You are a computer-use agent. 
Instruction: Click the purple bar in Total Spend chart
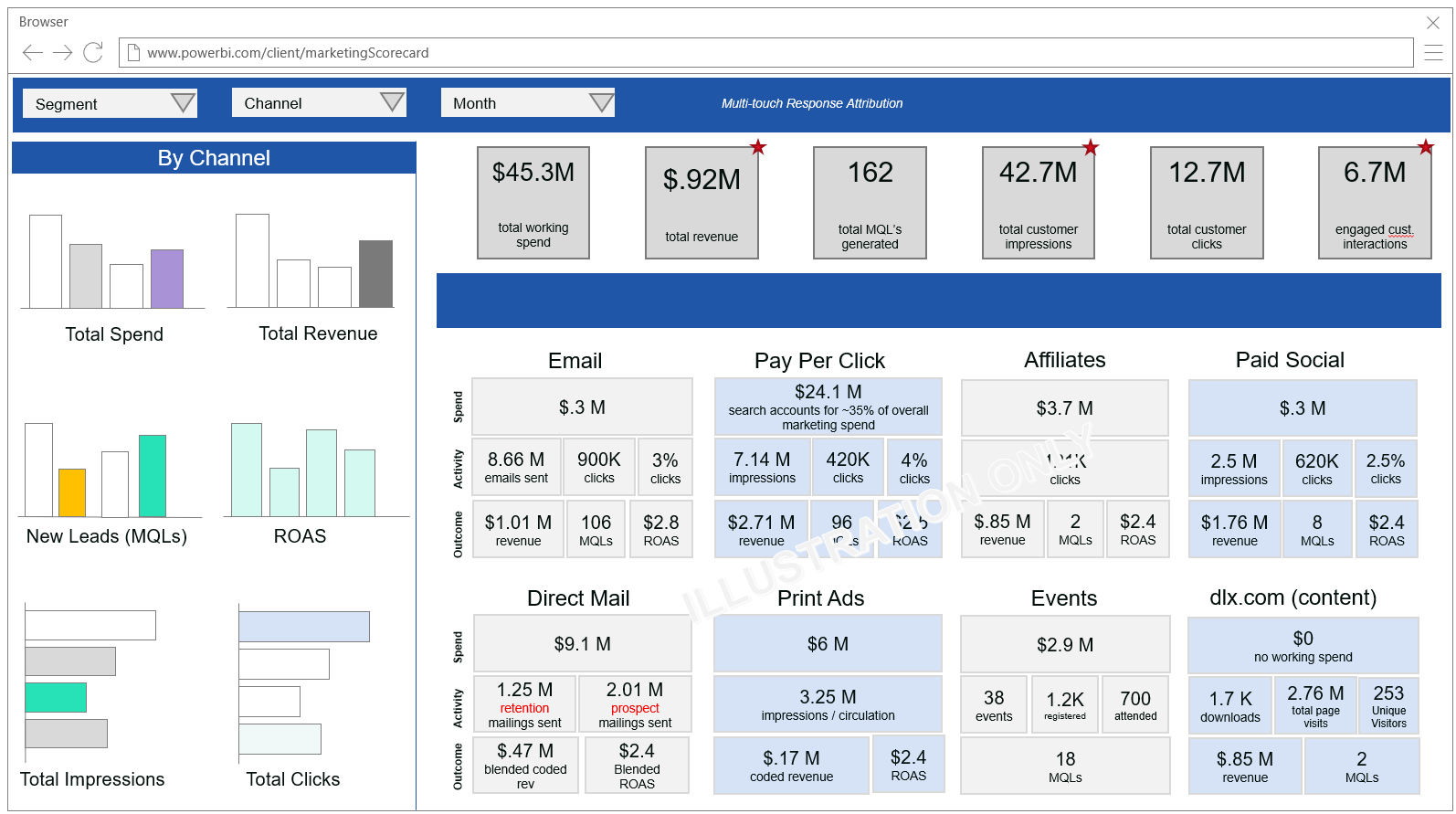click(167, 279)
